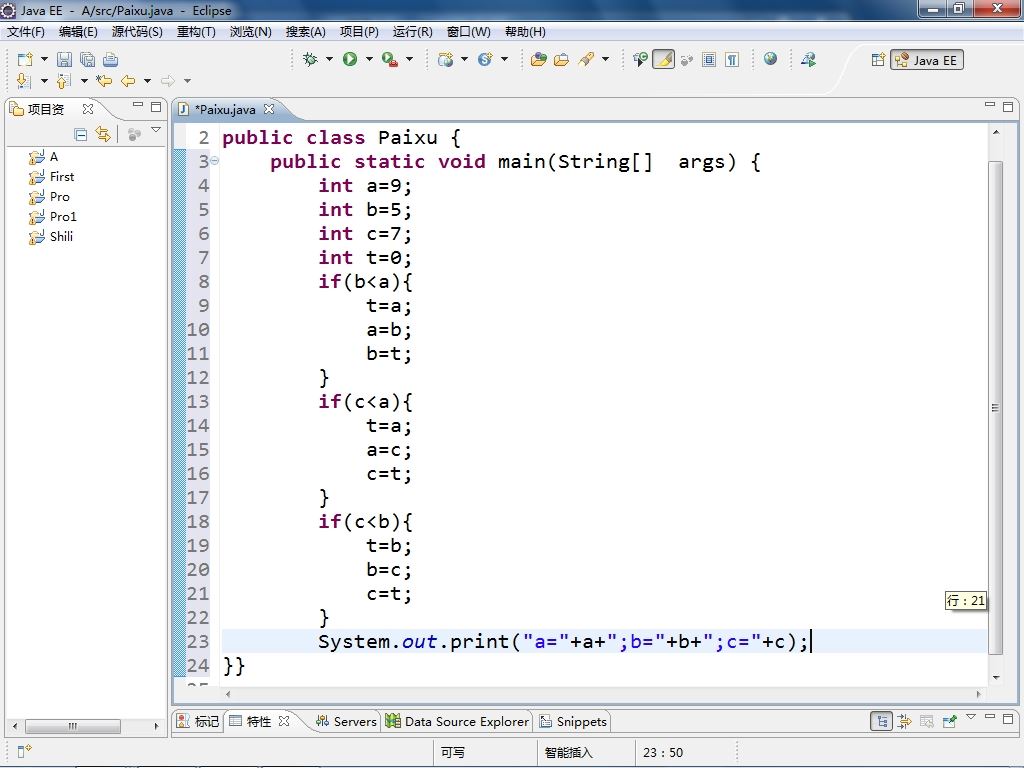Switch to the Servers tab

[x=346, y=721]
